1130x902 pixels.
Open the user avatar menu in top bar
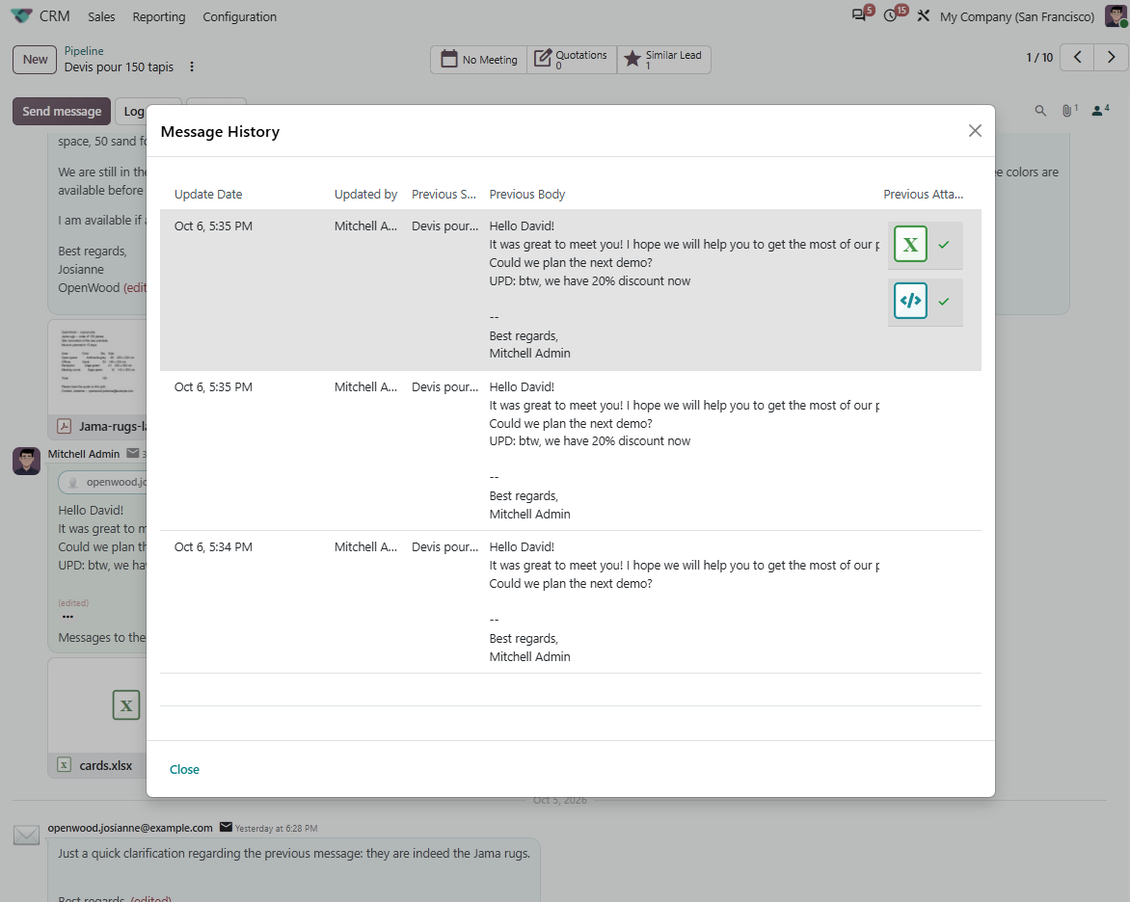(x=1116, y=16)
